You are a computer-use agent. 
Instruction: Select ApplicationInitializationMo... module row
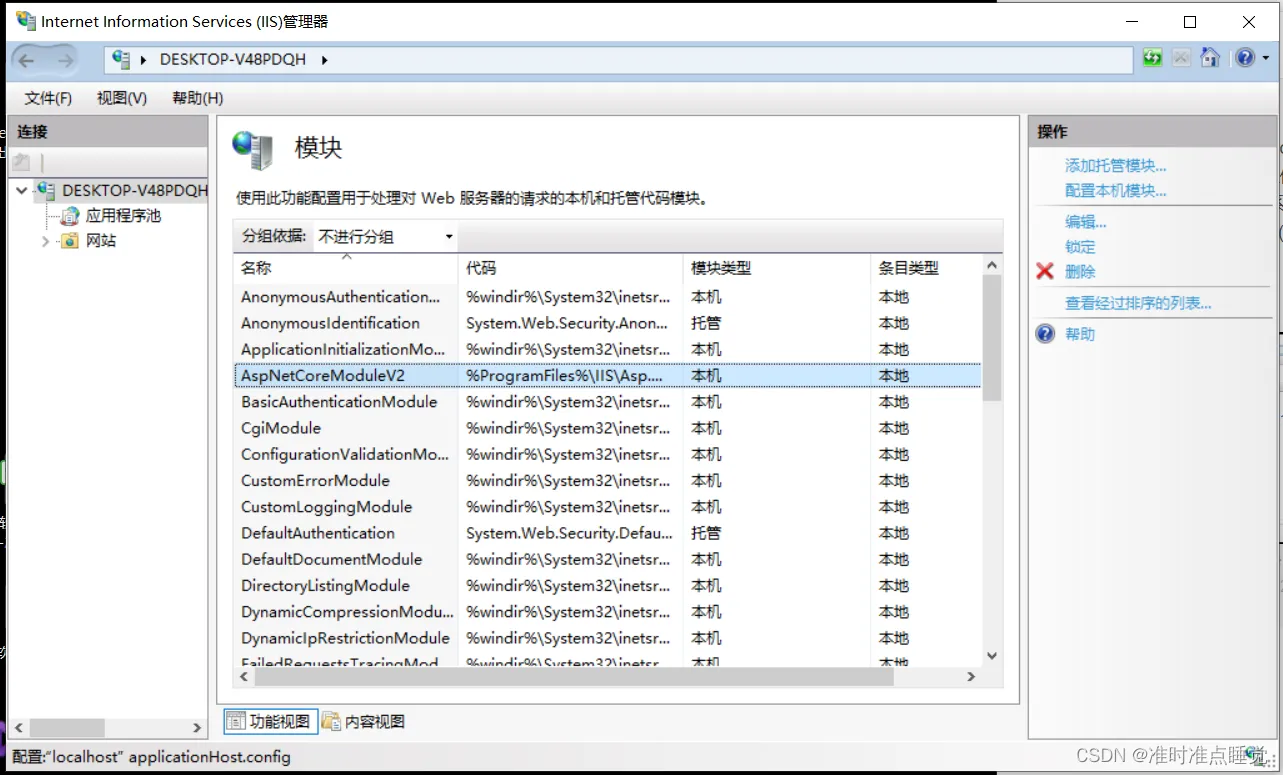tap(608, 349)
